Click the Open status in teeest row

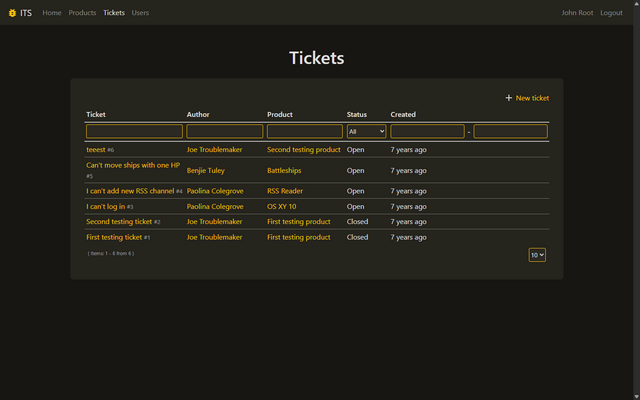tap(356, 150)
